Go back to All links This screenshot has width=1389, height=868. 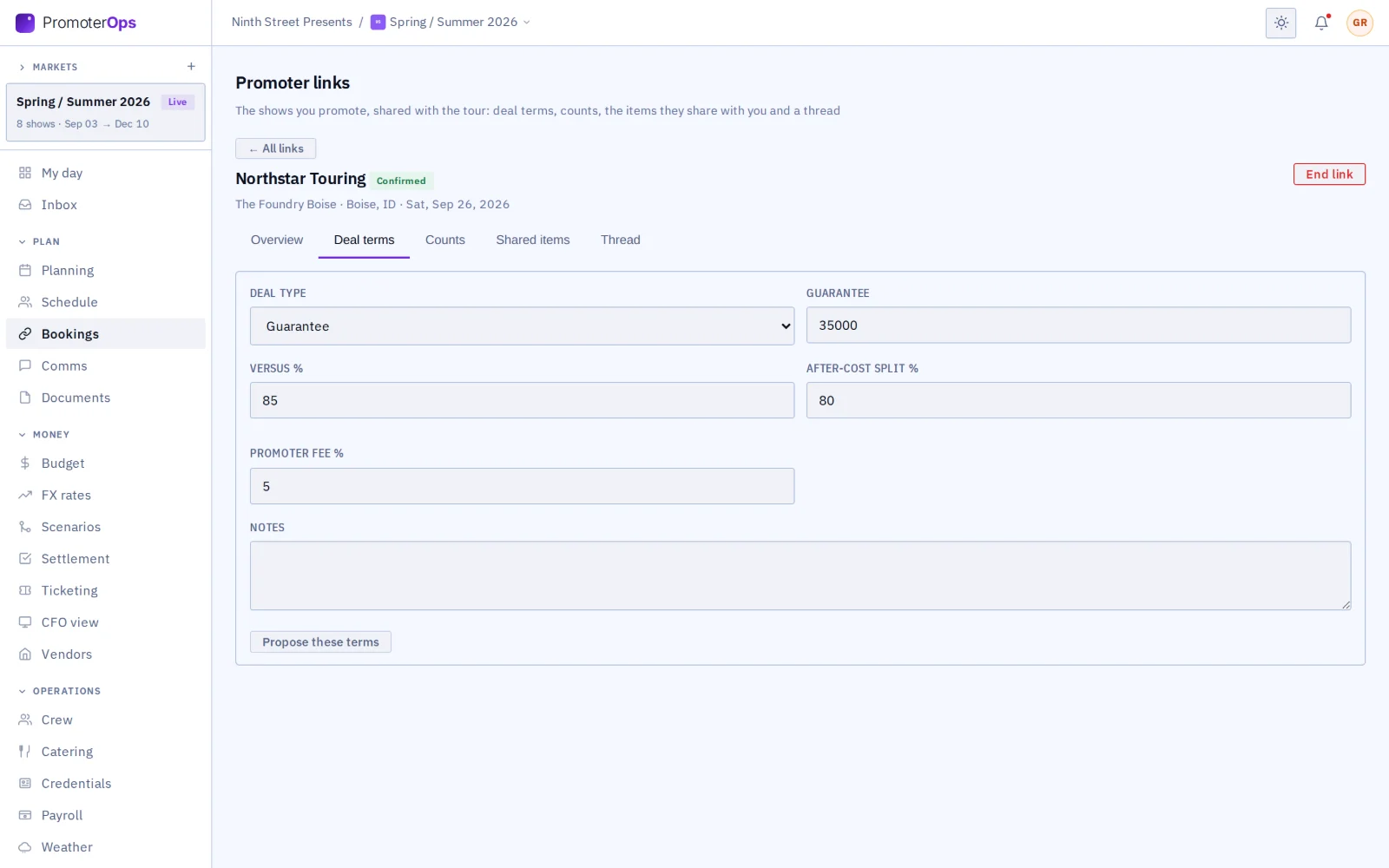(276, 148)
